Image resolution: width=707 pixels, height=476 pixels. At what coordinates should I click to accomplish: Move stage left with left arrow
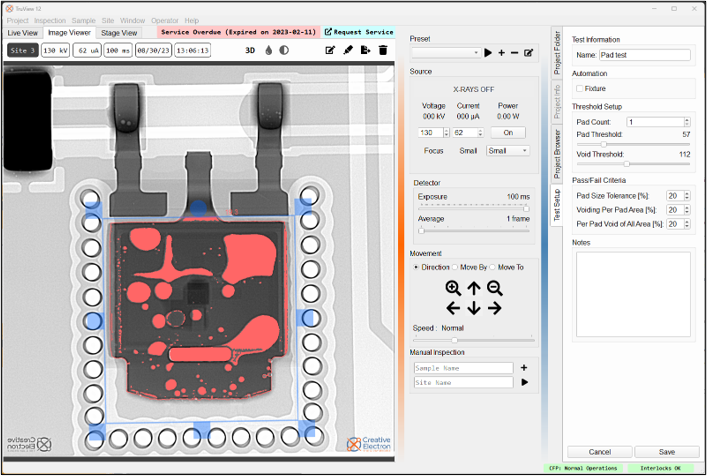453,308
